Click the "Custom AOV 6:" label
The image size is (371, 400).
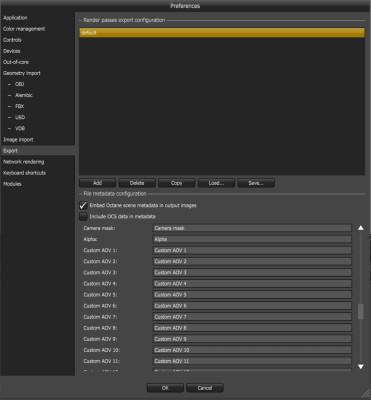100,306
